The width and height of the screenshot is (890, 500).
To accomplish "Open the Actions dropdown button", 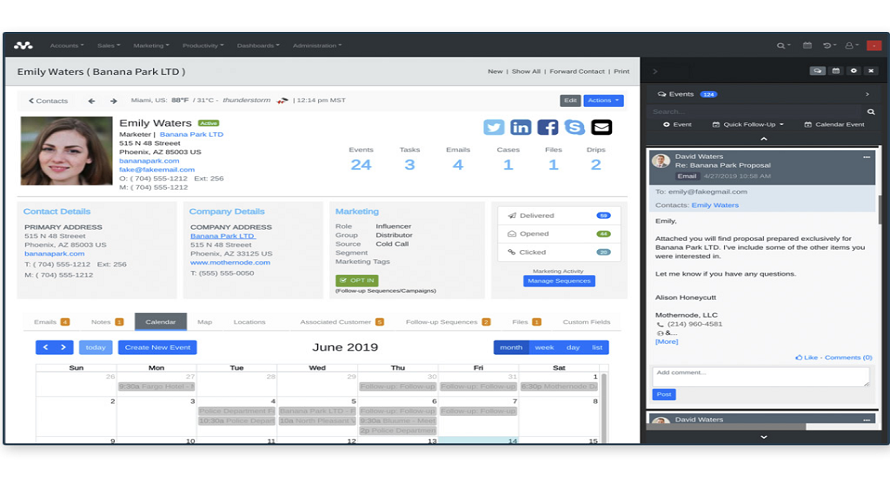I will 603,100.
